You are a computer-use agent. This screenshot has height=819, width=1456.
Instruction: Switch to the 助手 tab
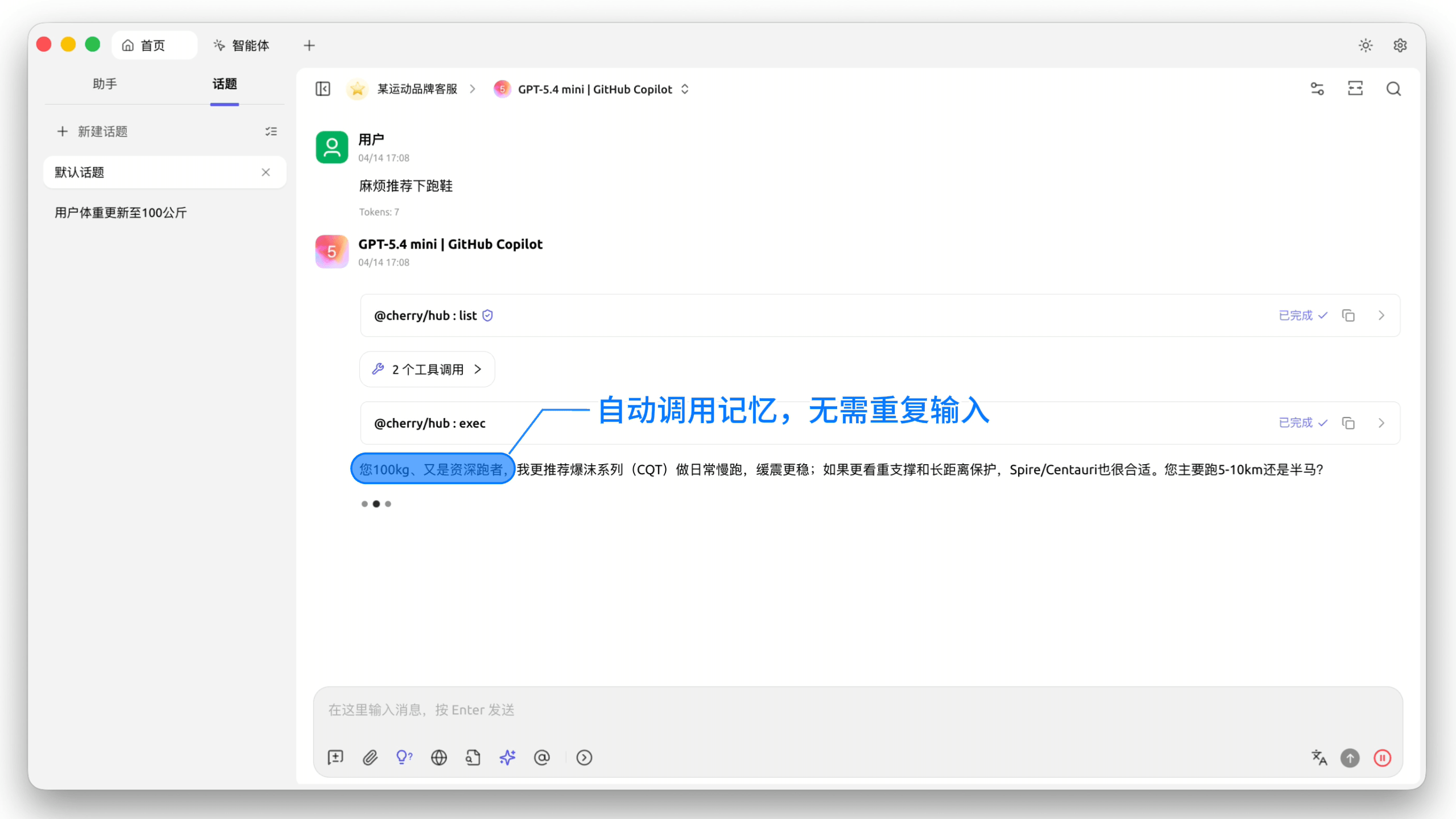105,84
